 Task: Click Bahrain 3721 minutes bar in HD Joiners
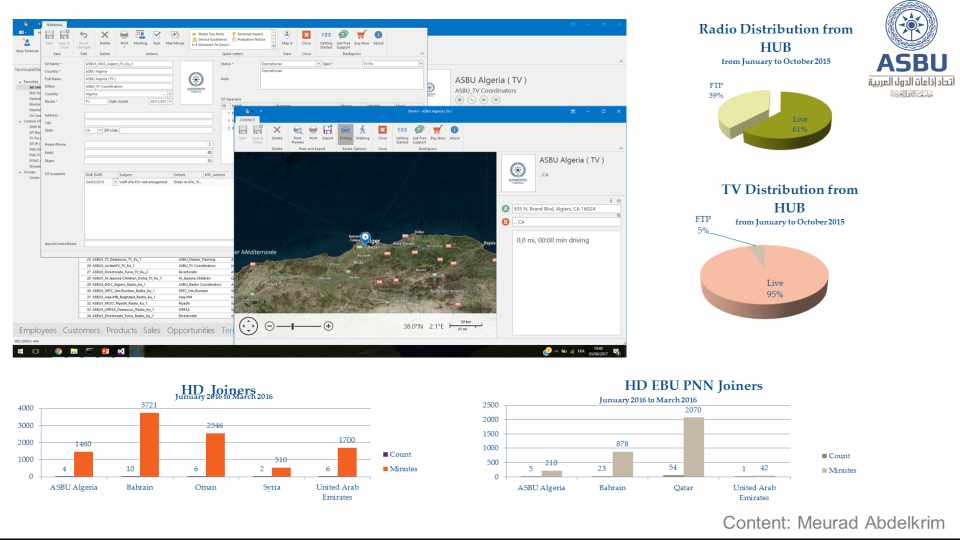[x=149, y=444]
